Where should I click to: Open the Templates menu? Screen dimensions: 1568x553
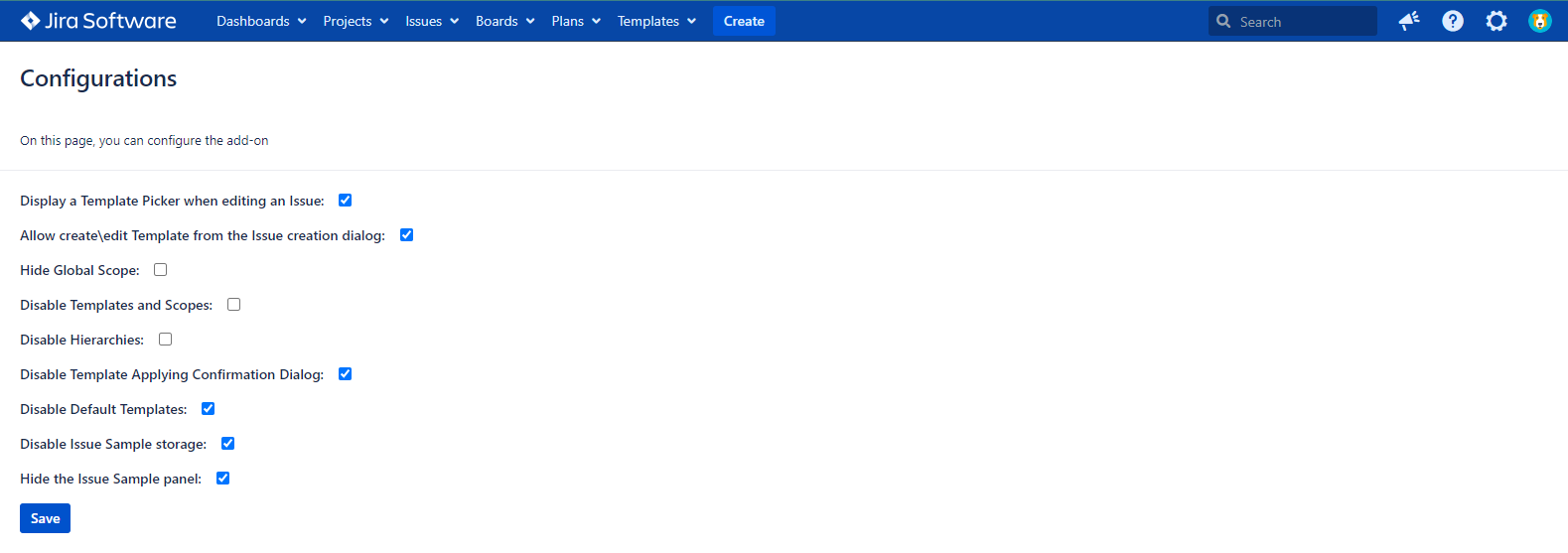656,21
